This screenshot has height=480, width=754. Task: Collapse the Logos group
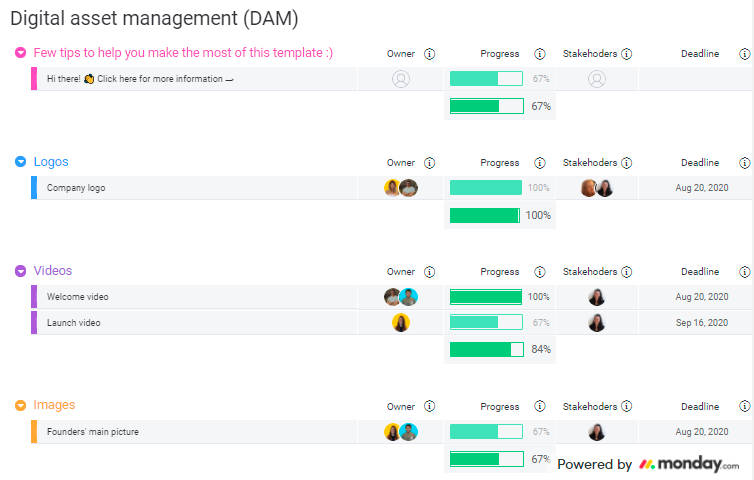pos(21,162)
